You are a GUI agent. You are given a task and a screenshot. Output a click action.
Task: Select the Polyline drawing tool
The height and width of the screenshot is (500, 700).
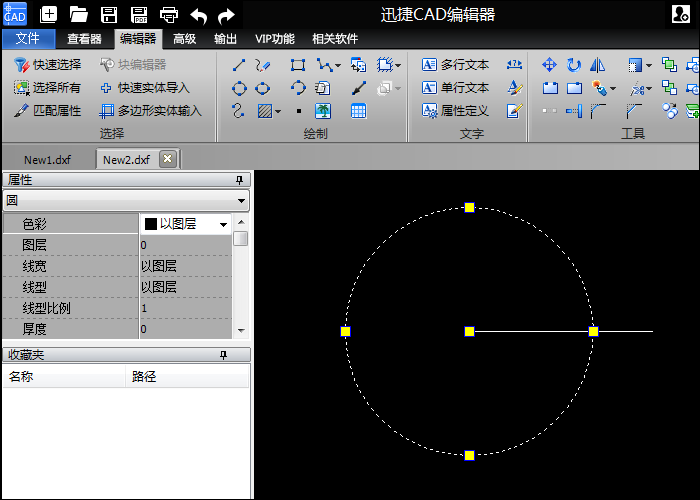click(x=324, y=65)
